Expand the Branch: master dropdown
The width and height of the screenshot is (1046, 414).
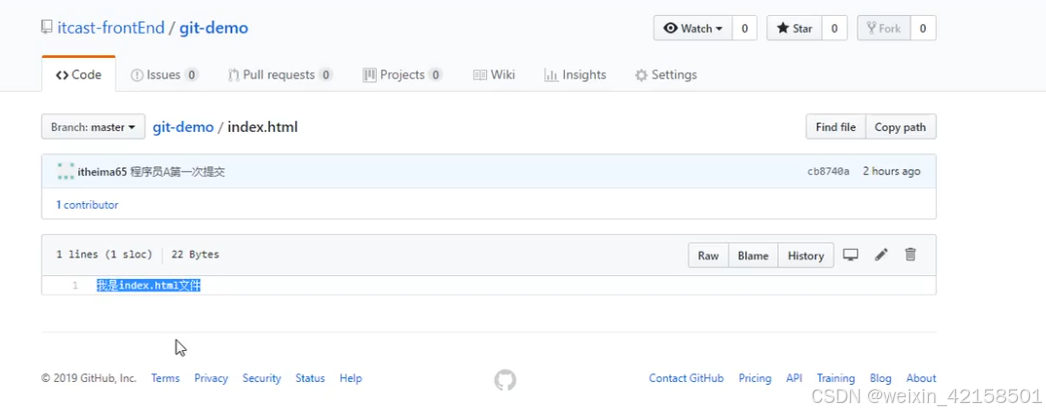coord(93,127)
